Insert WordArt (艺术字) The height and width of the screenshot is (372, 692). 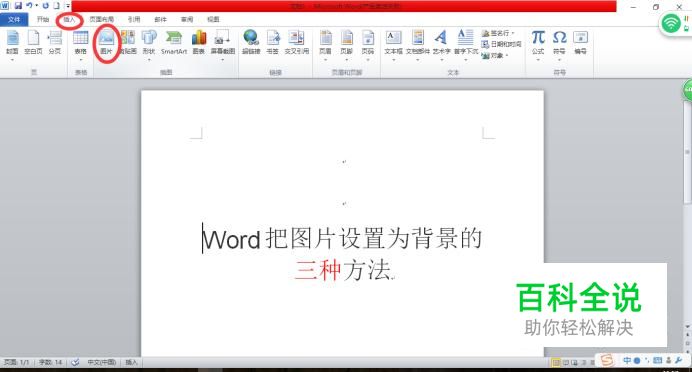coord(441,42)
